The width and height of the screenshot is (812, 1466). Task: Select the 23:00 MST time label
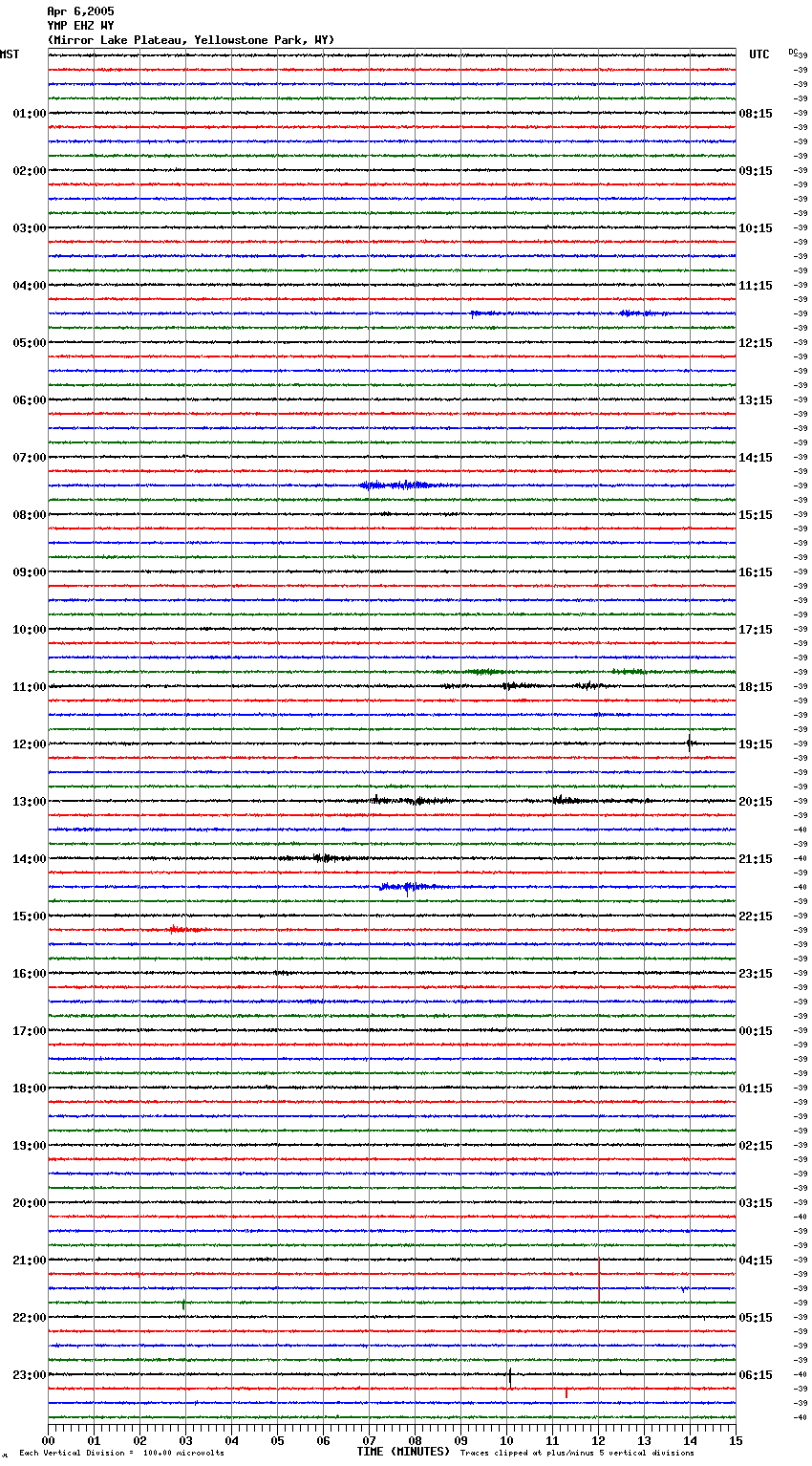30,1375
